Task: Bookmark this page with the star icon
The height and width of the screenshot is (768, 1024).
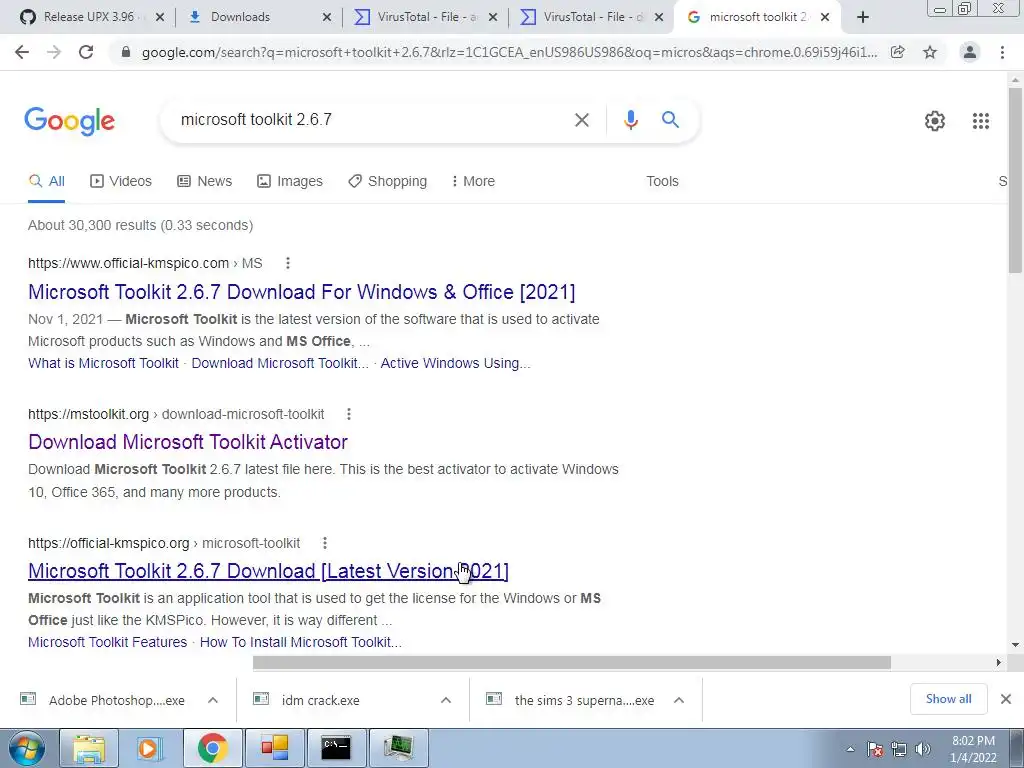Action: coord(930,52)
